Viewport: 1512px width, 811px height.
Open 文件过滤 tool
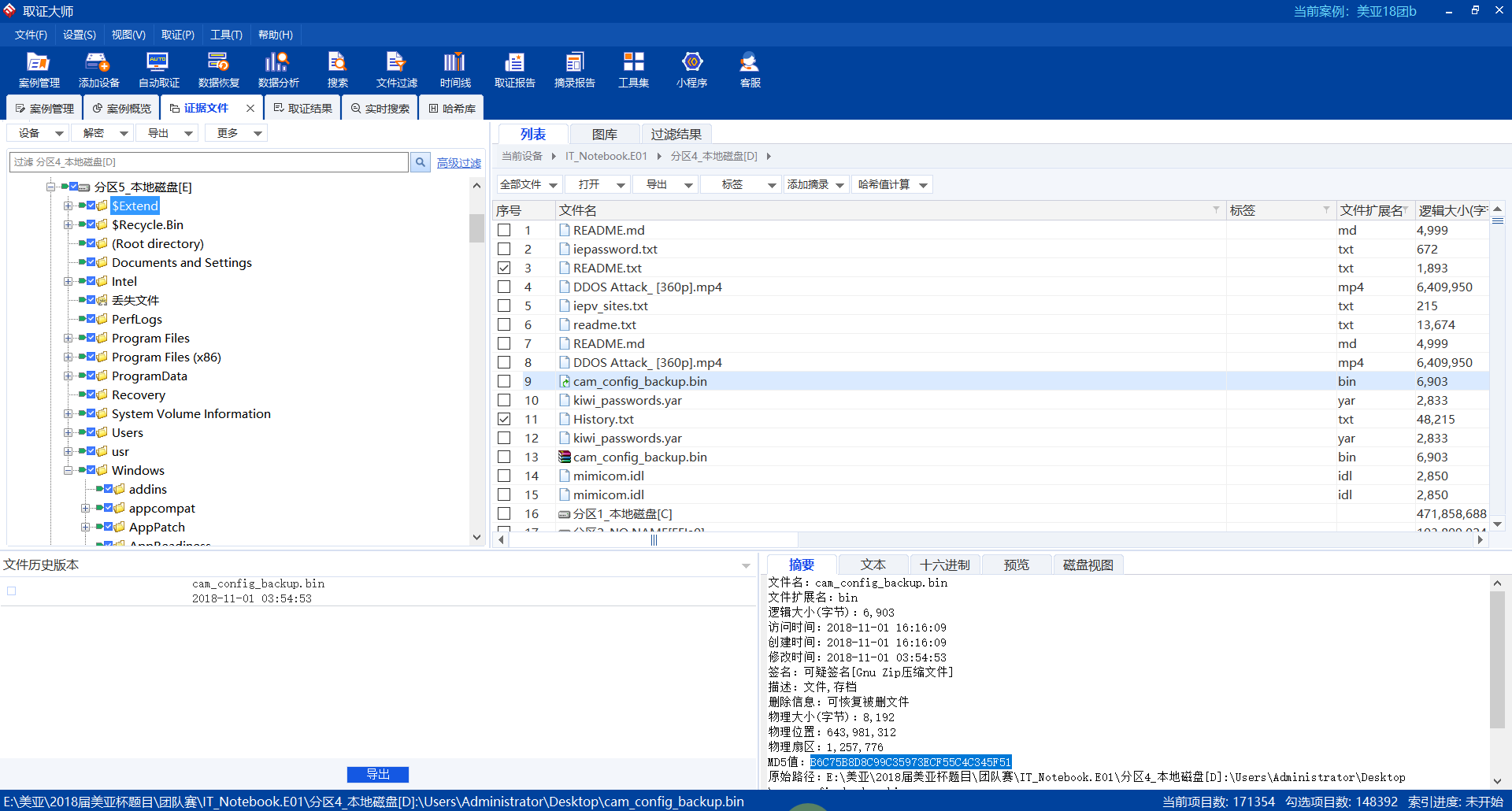click(396, 70)
